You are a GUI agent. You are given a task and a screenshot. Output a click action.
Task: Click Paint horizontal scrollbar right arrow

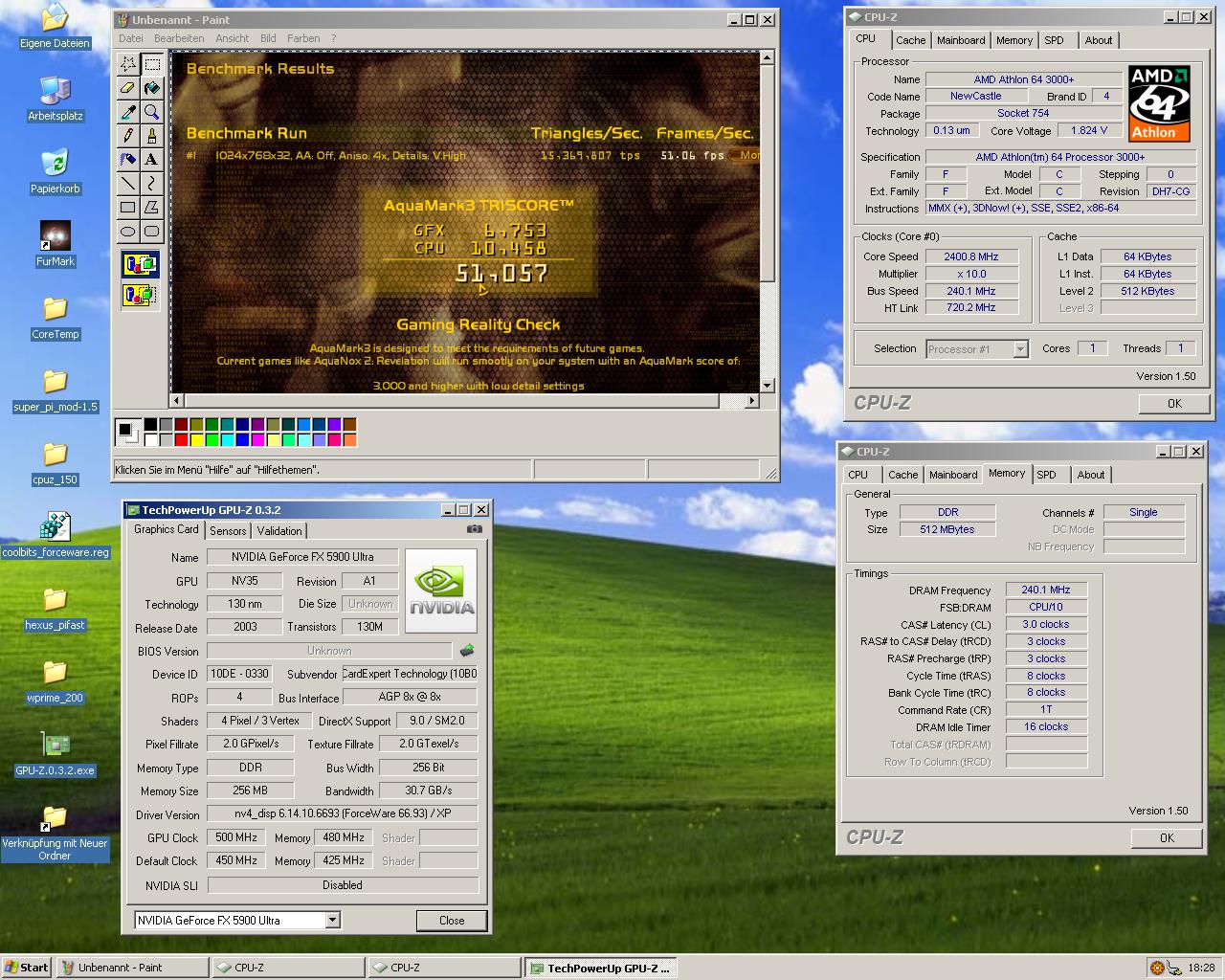coord(752,401)
